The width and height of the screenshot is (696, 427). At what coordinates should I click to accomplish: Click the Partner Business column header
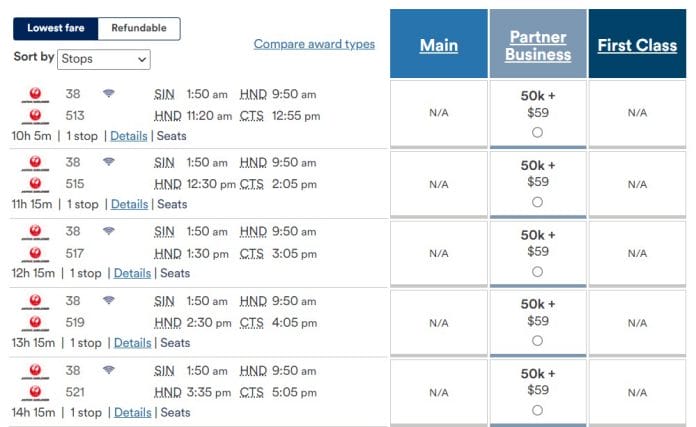coord(538,45)
